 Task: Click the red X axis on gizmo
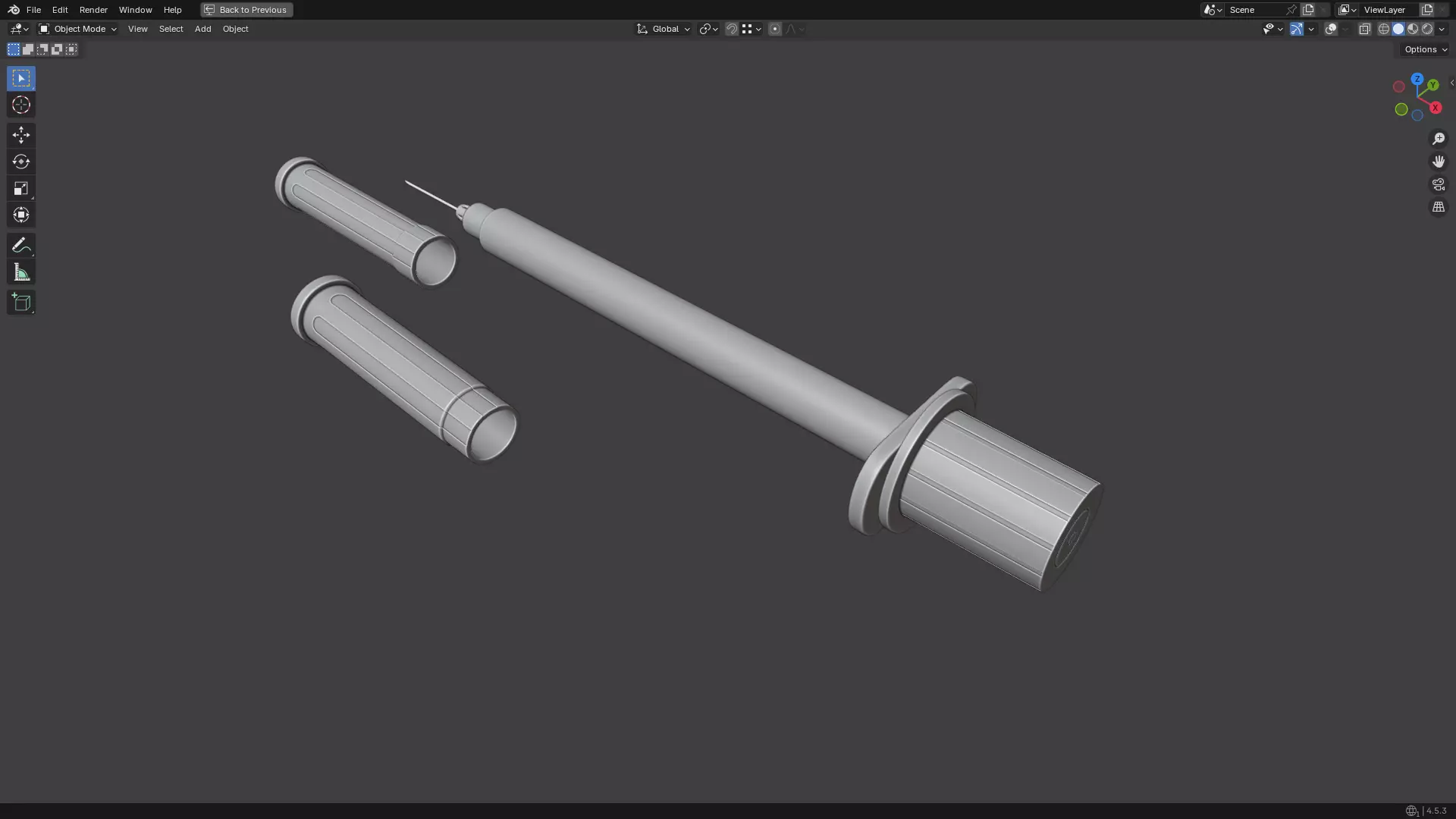coord(1436,108)
